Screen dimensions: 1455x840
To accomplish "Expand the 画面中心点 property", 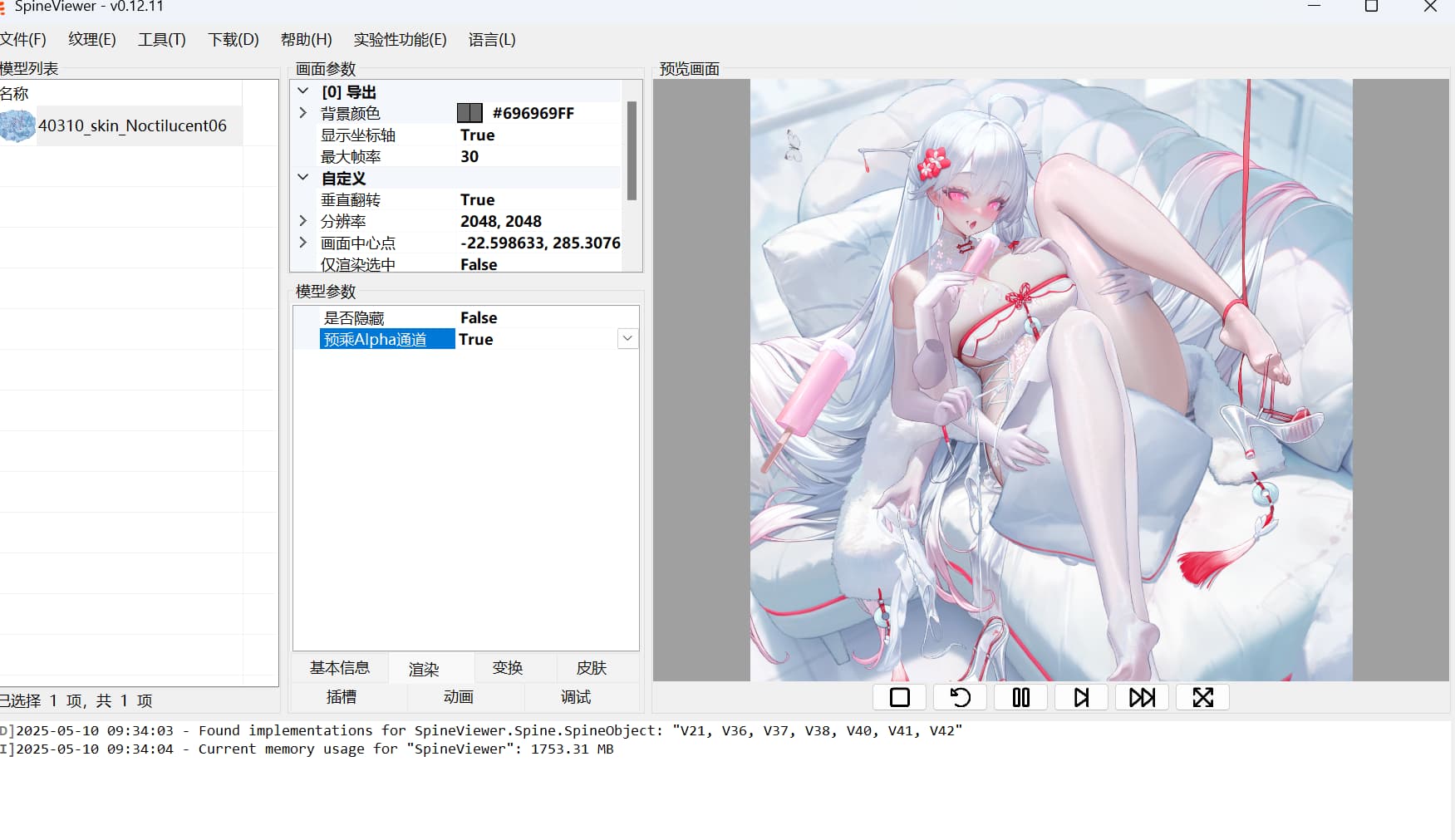I will pyautogui.click(x=303, y=243).
